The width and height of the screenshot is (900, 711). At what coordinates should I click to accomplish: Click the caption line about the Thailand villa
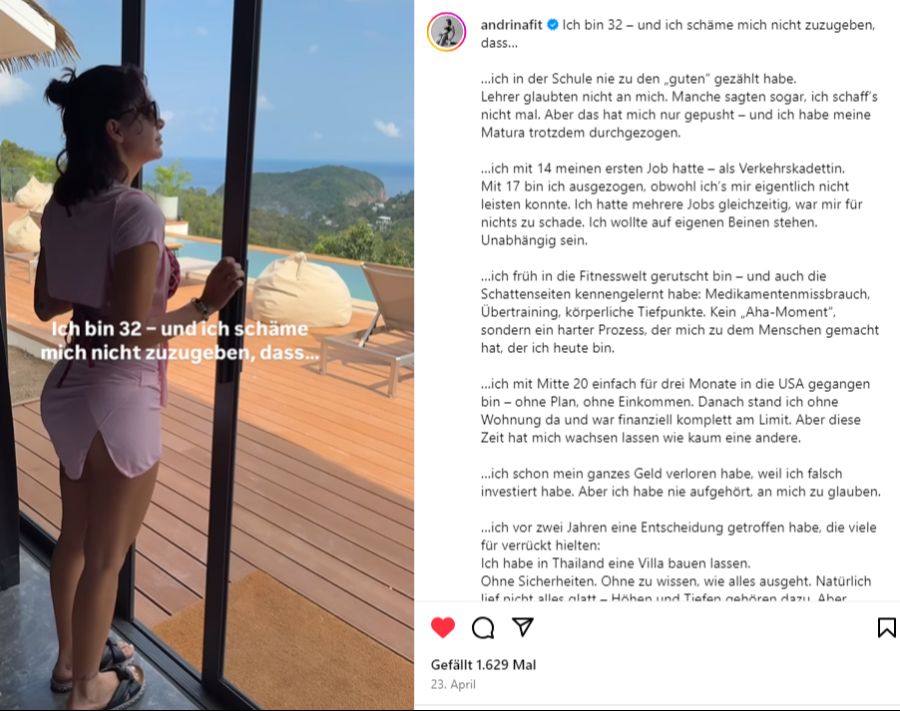pyautogui.click(x=615, y=563)
